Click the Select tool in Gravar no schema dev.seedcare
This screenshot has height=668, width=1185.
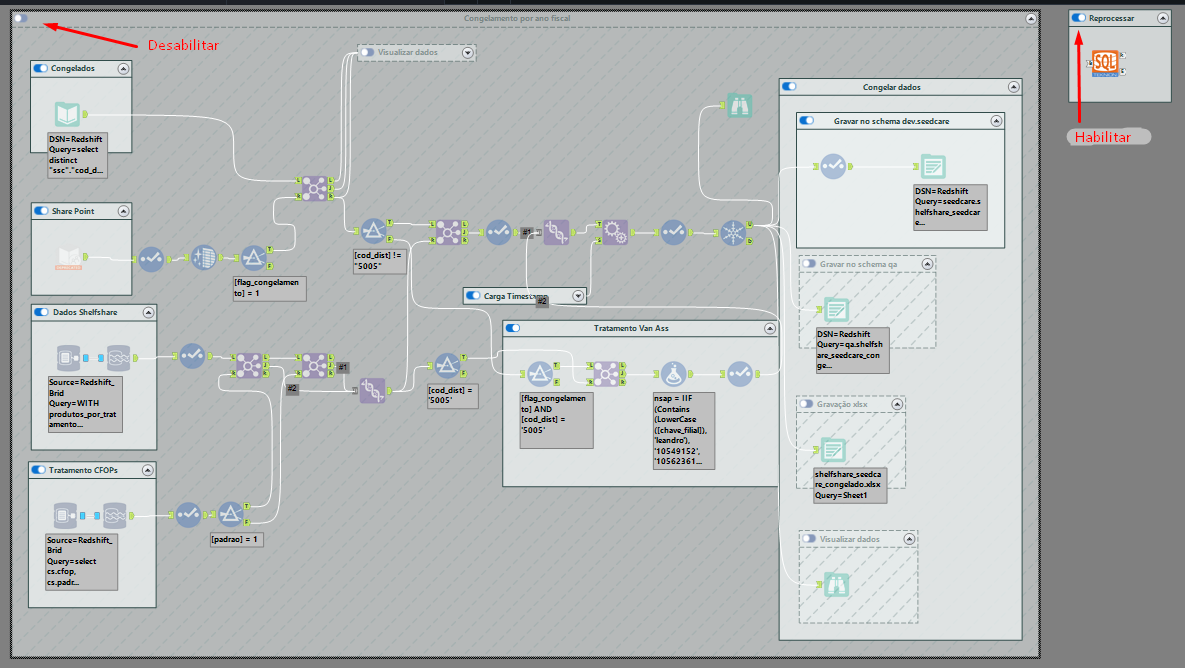click(x=833, y=166)
